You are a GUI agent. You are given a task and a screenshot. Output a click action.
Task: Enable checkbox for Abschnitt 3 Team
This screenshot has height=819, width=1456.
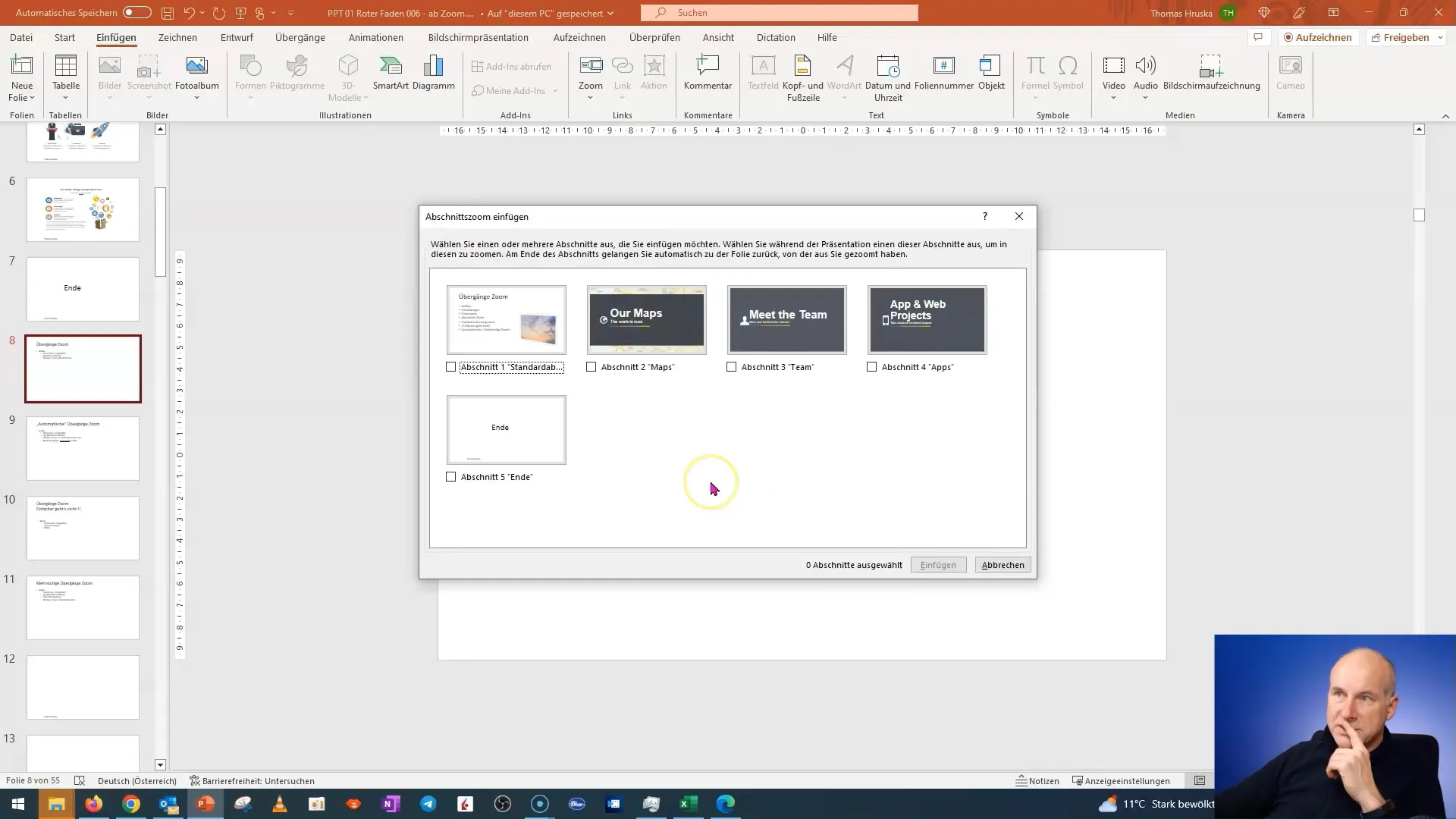(731, 367)
